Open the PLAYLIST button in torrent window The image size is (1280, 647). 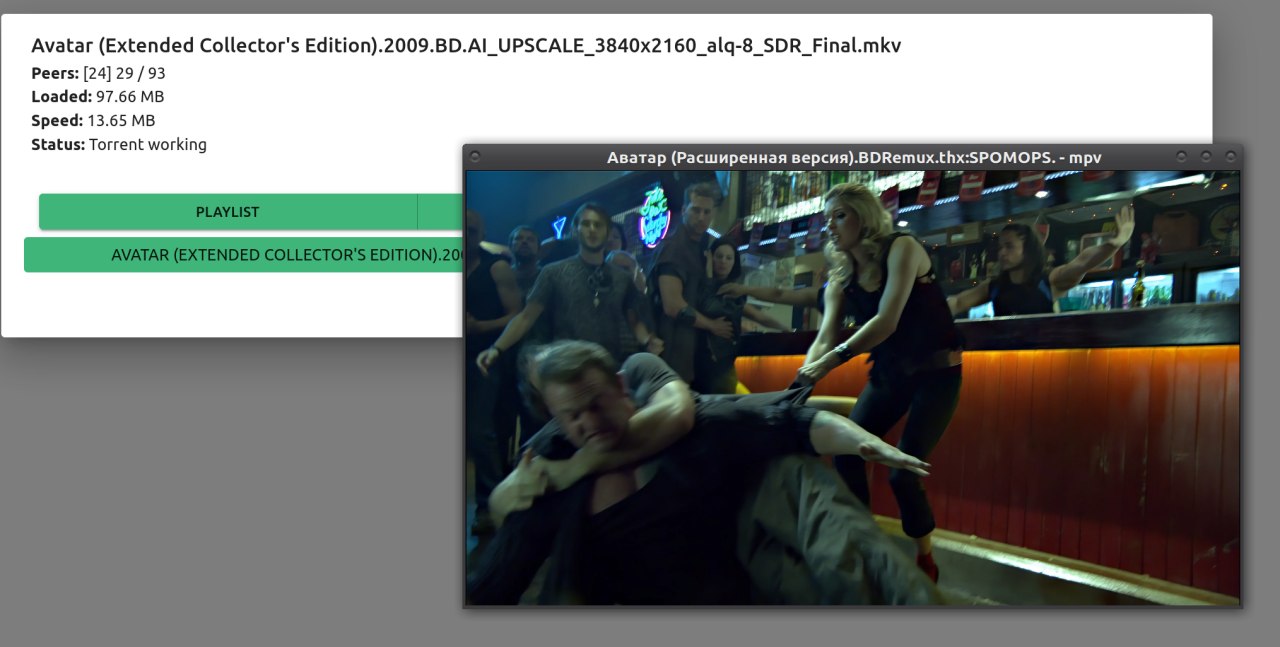227,212
